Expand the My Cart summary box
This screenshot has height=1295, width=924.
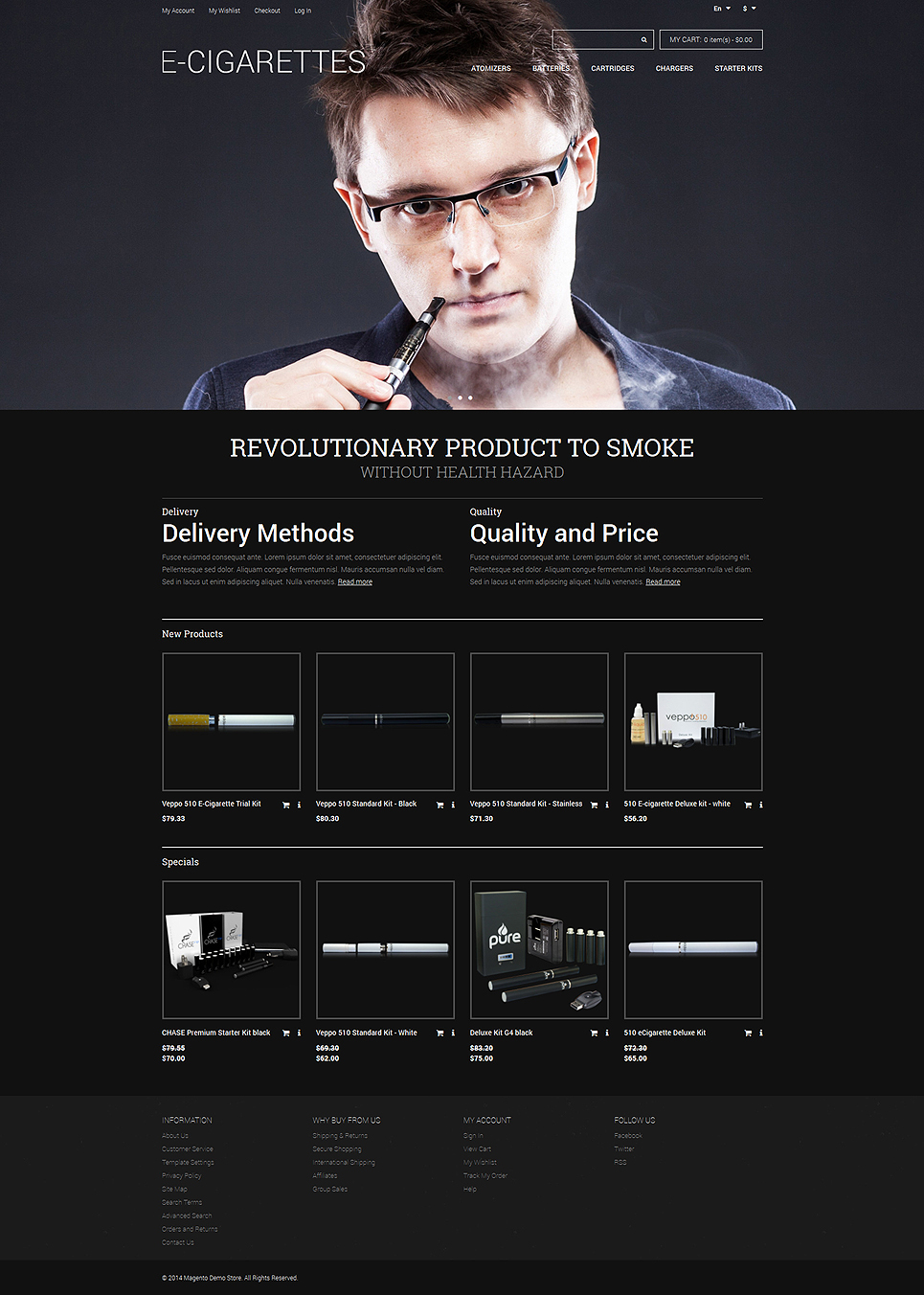click(x=710, y=40)
